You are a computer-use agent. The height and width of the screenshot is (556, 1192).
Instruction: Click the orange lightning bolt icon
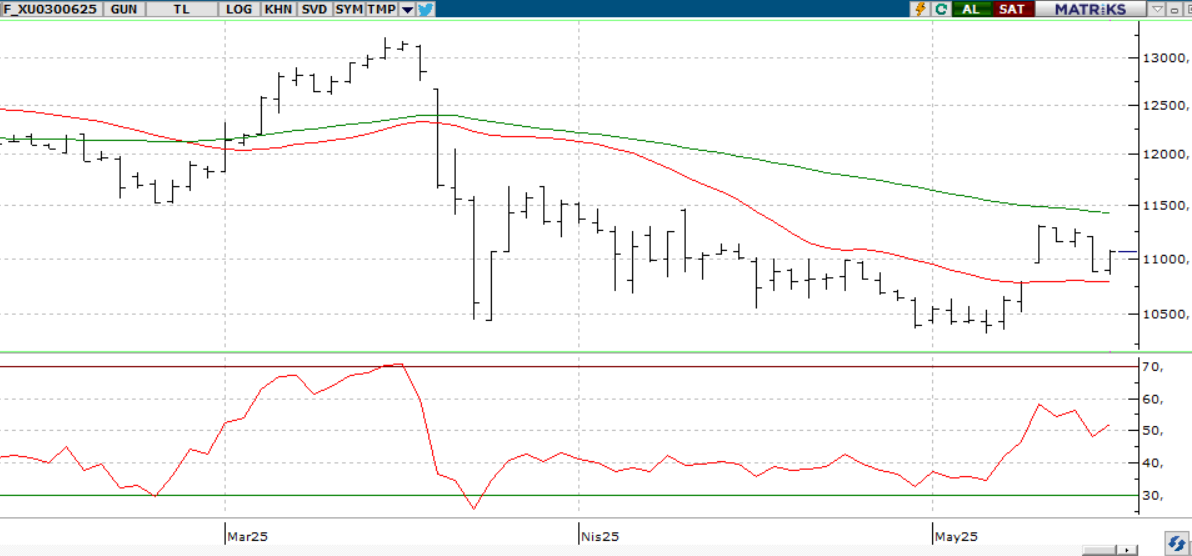pos(921,9)
